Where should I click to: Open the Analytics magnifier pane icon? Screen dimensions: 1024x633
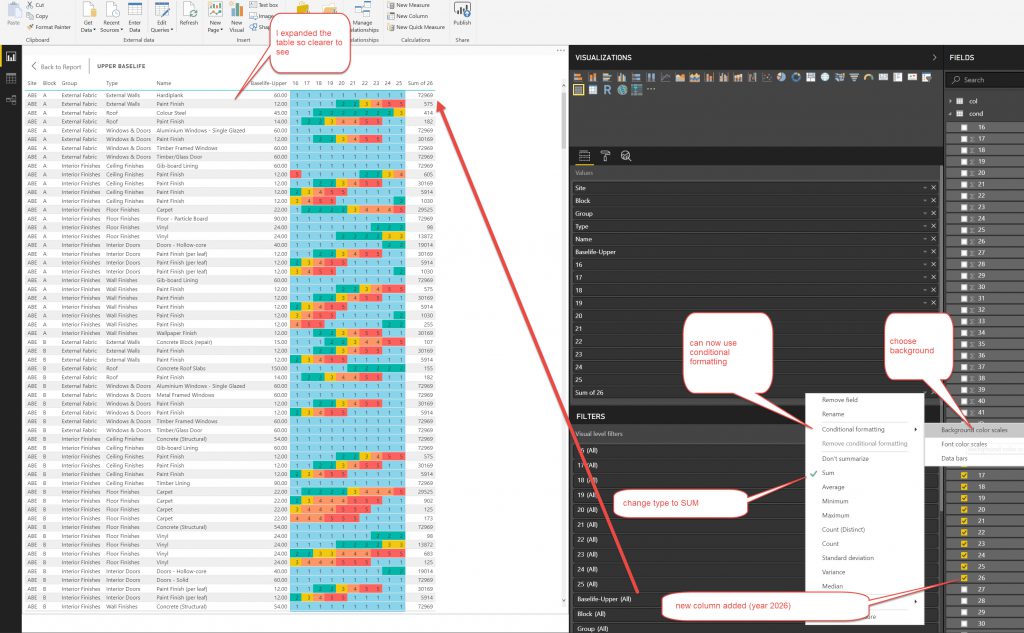626,156
